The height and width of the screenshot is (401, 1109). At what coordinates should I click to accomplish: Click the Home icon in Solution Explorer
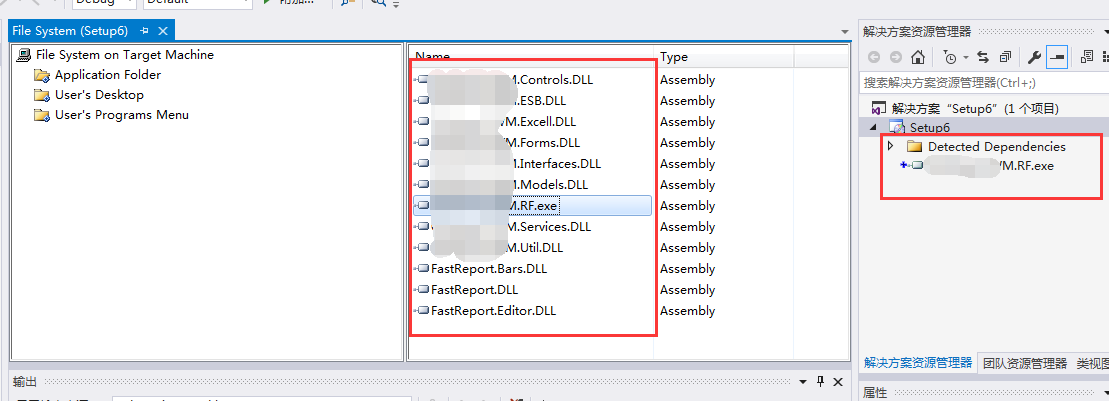(x=917, y=57)
